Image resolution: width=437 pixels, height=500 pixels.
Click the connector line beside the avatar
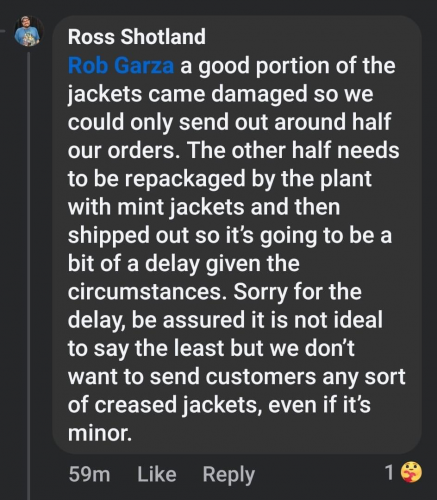pyautogui.click(x=2, y=31)
